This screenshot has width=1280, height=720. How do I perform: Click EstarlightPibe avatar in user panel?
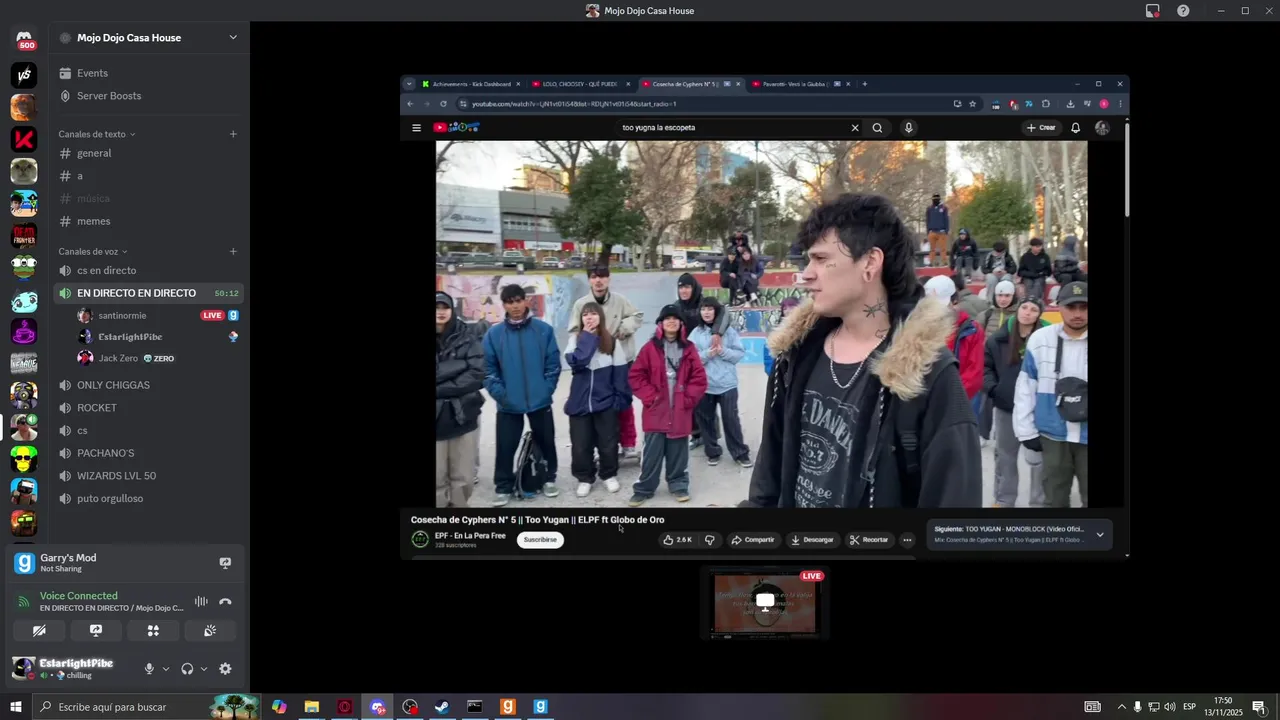point(23,669)
